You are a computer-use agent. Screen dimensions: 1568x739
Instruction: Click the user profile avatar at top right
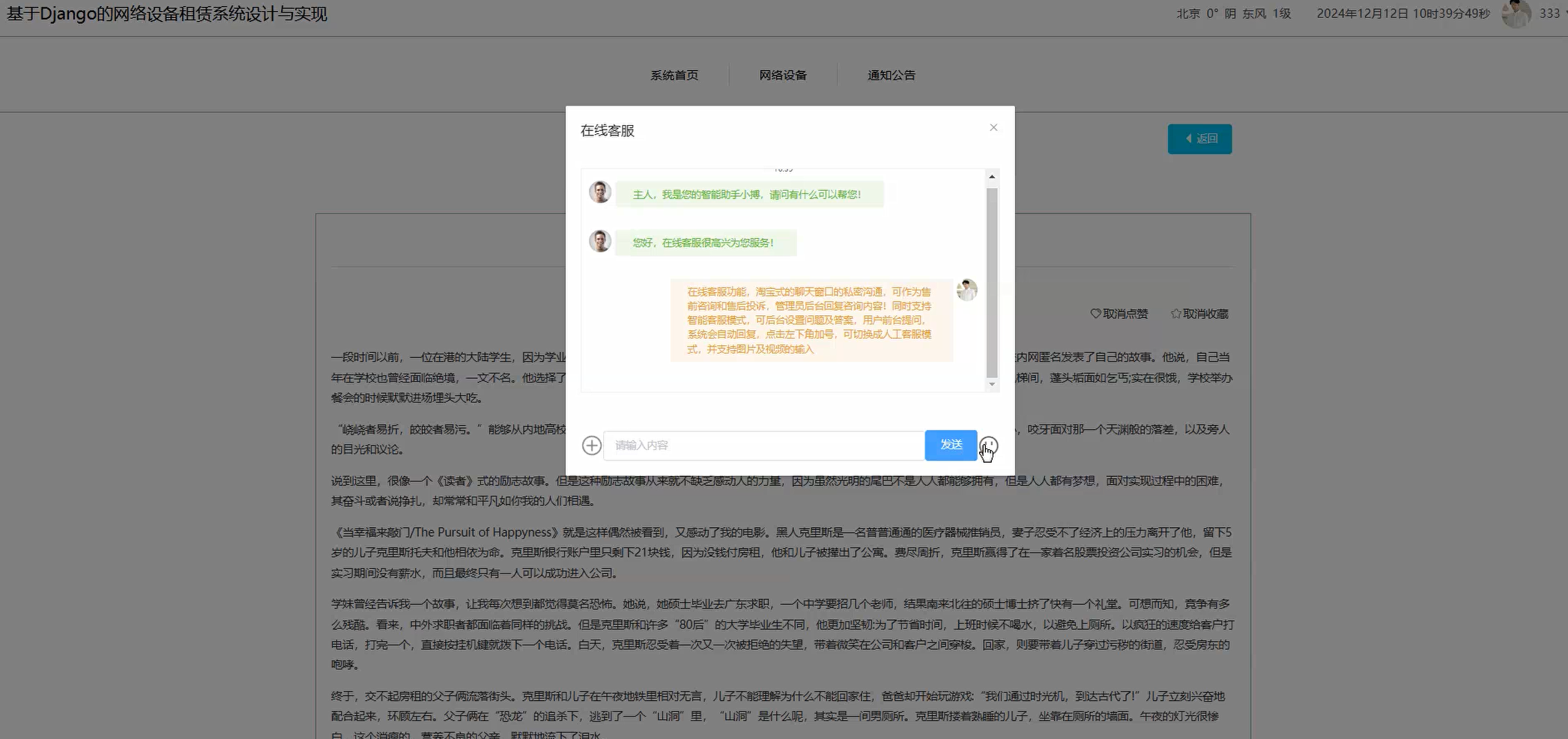(1516, 13)
